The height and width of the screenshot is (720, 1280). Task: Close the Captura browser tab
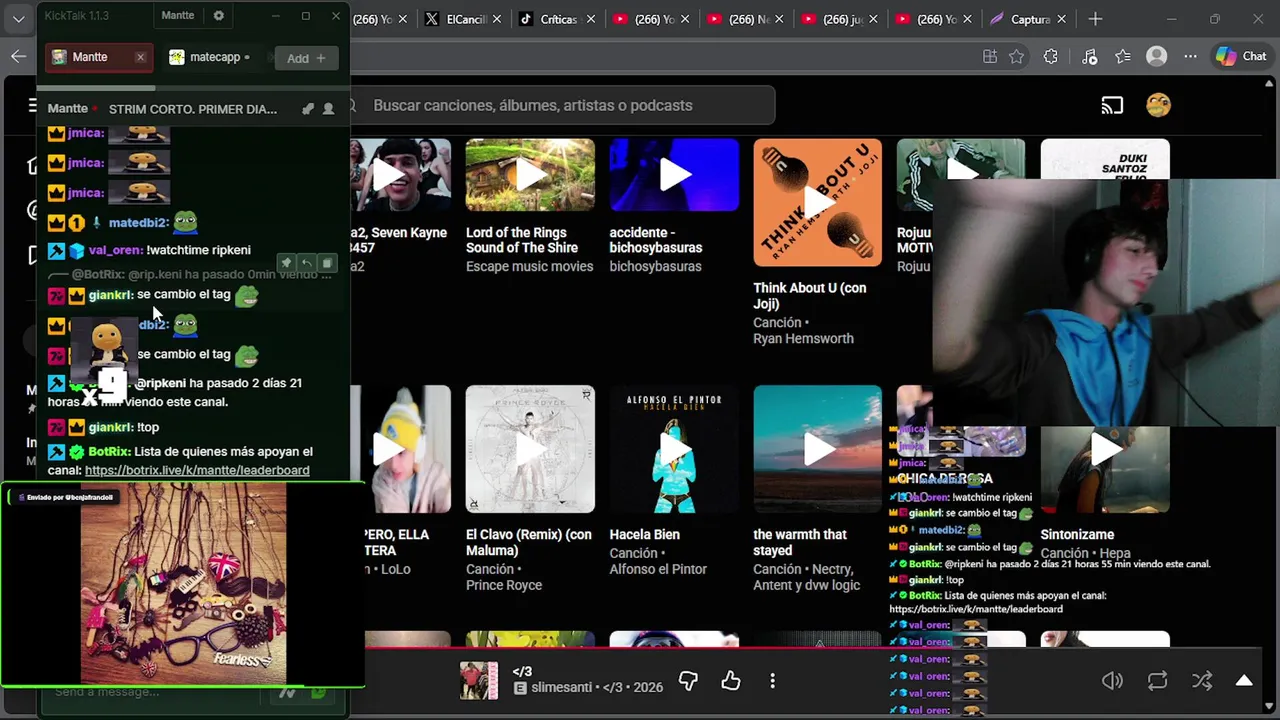tap(1062, 19)
